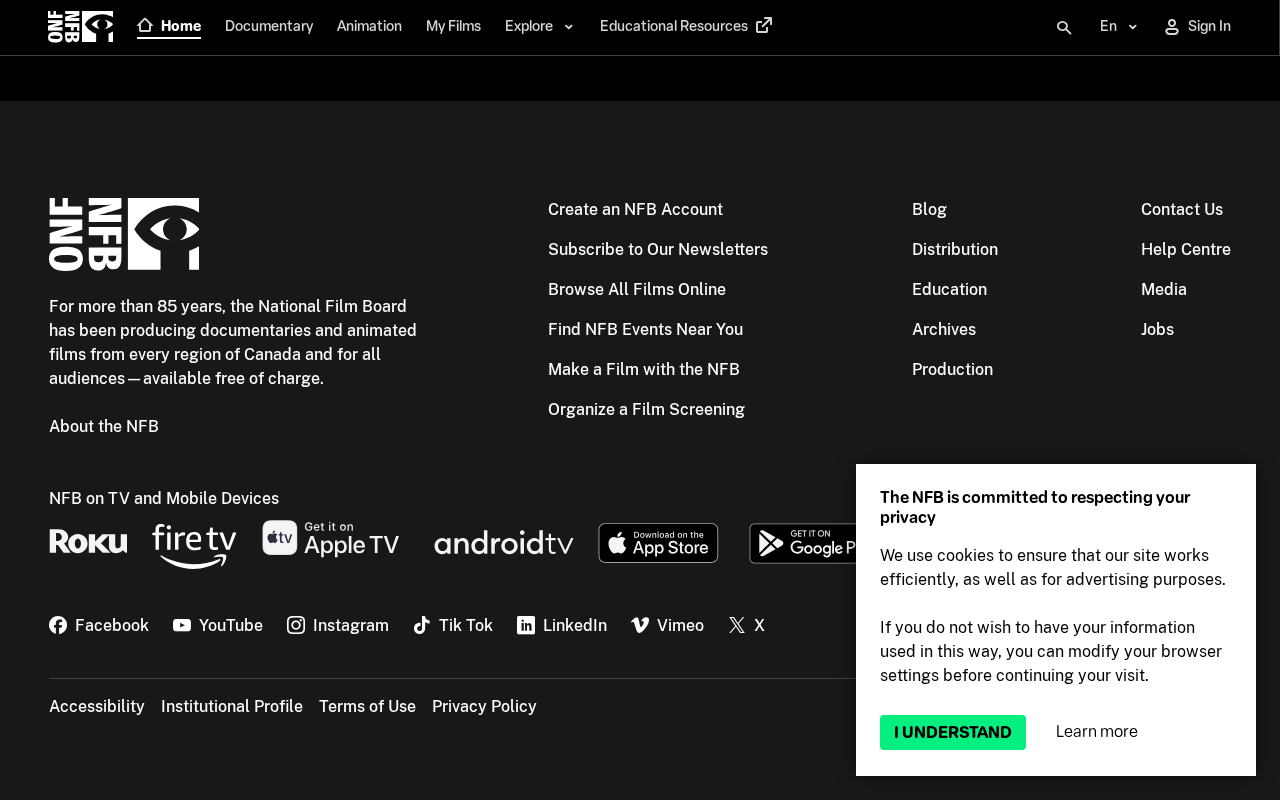Open Educational Resources external link
This screenshot has width=1280, height=800.
686,27
